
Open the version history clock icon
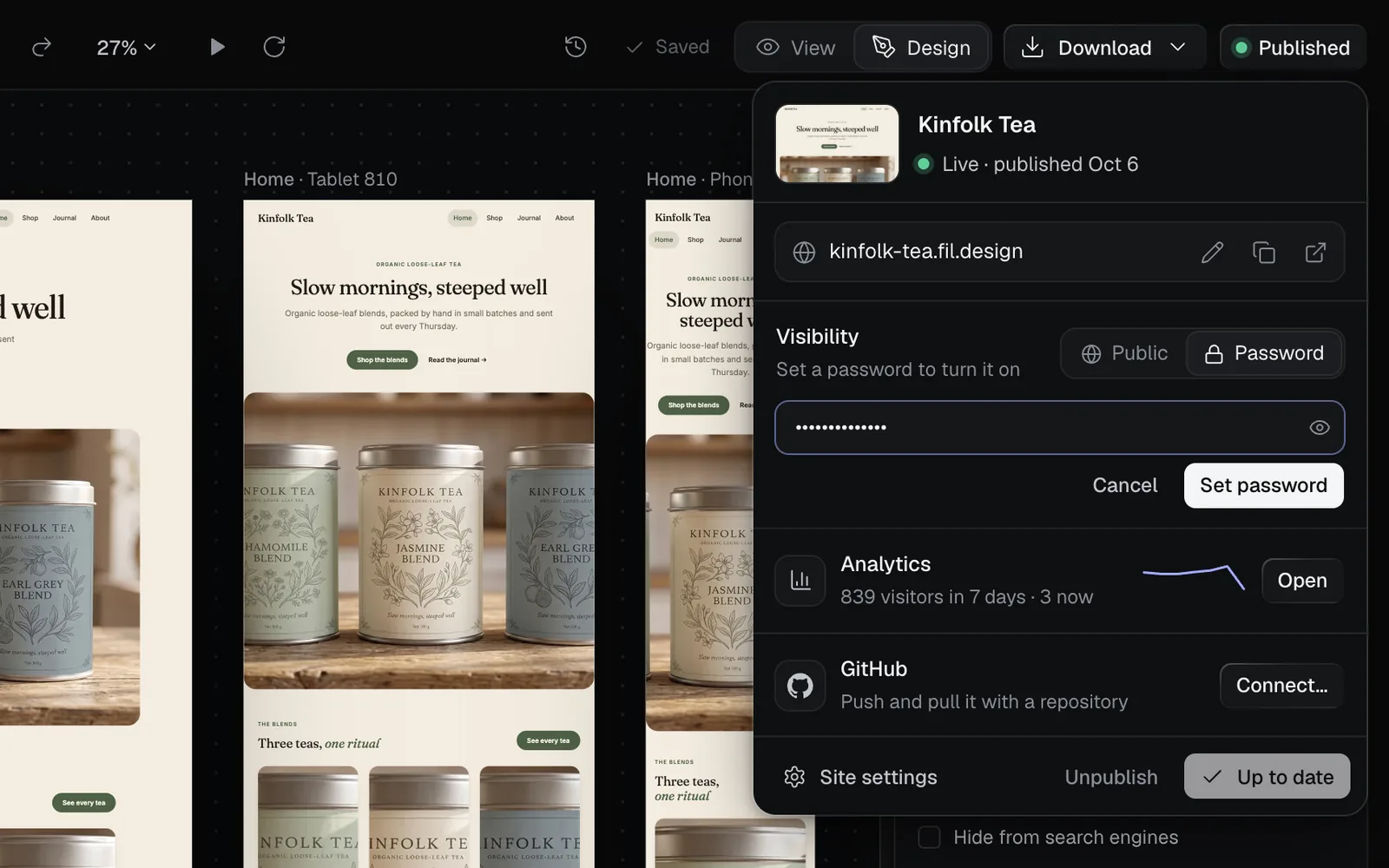click(576, 47)
